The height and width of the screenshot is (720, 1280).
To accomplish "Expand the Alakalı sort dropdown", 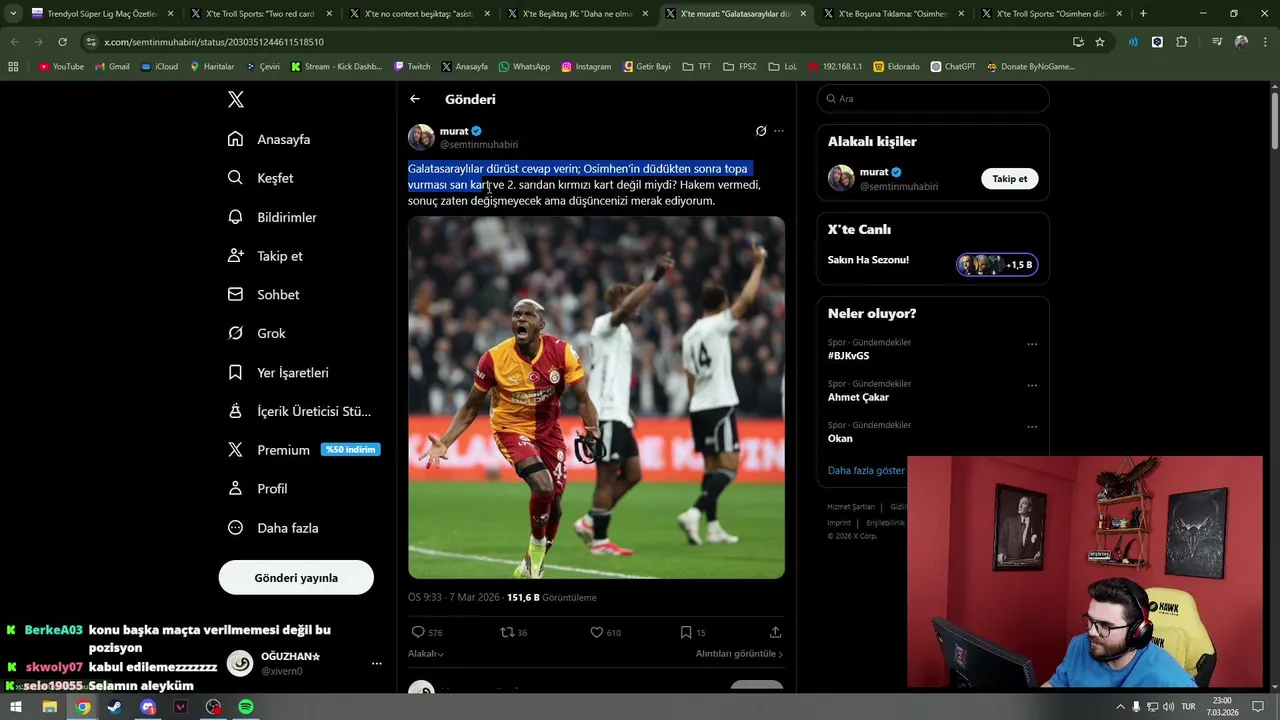I will [426, 654].
